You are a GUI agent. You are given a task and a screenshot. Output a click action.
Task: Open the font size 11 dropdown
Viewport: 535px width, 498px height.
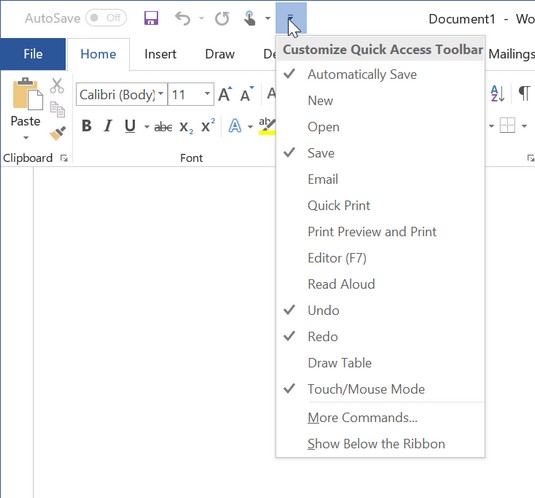207,93
